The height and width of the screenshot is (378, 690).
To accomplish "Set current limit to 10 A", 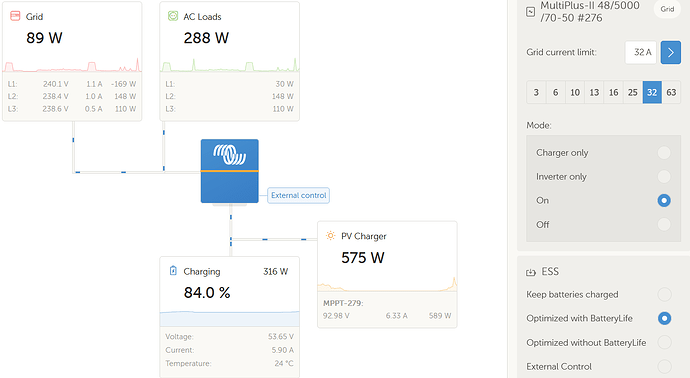I will (575, 92).
